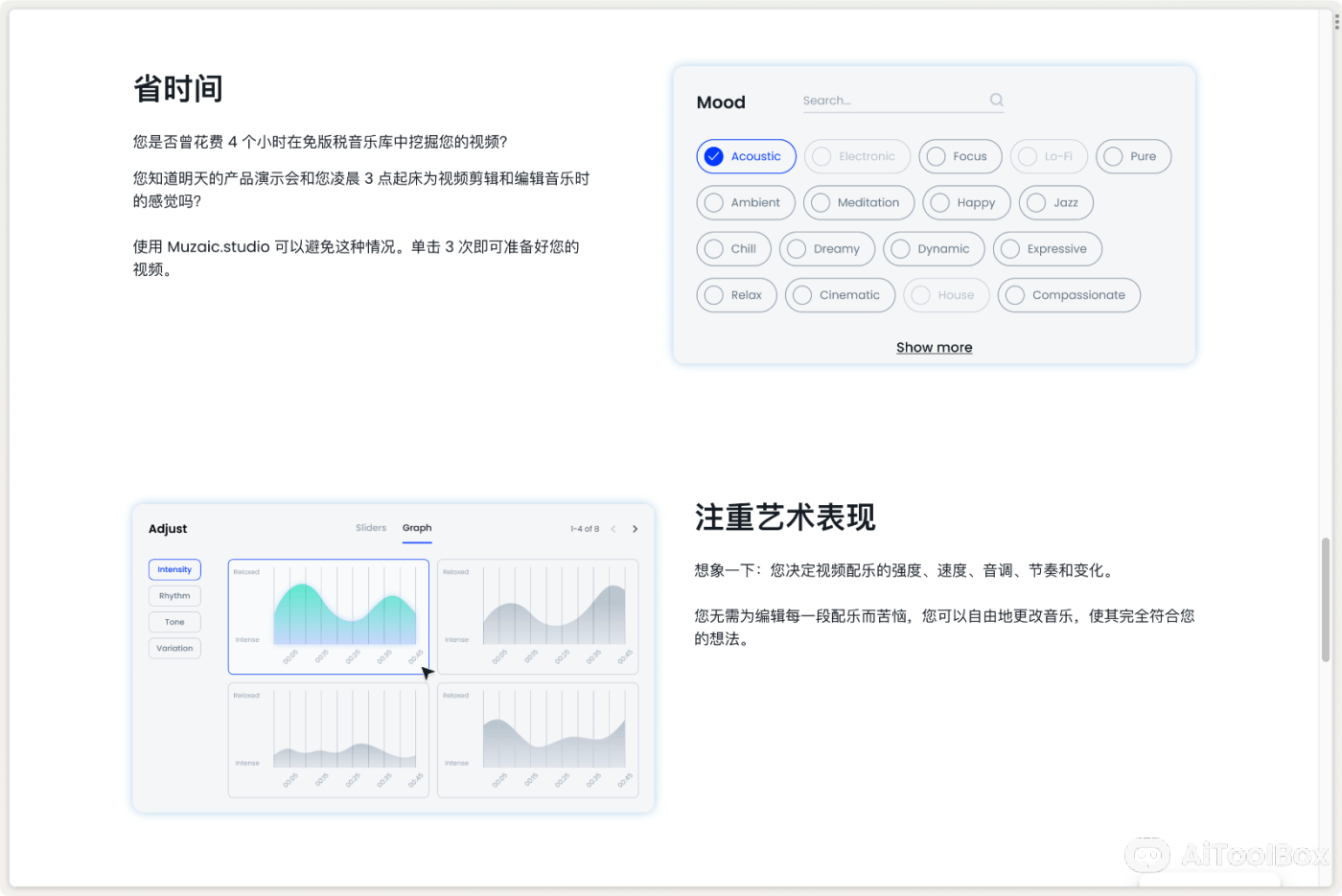Screen dimensions: 1342x896
Task: Select the Variation parameter
Action: pos(174,648)
